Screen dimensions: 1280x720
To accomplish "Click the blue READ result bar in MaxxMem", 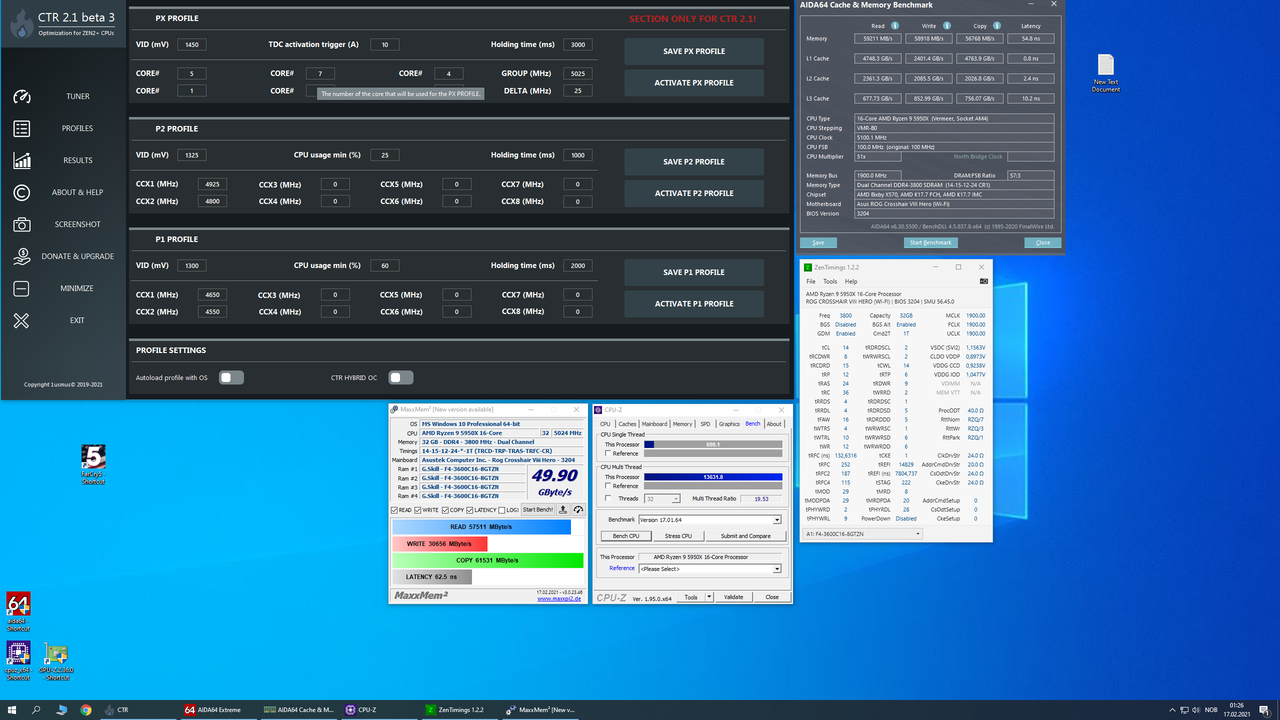I will 481,527.
